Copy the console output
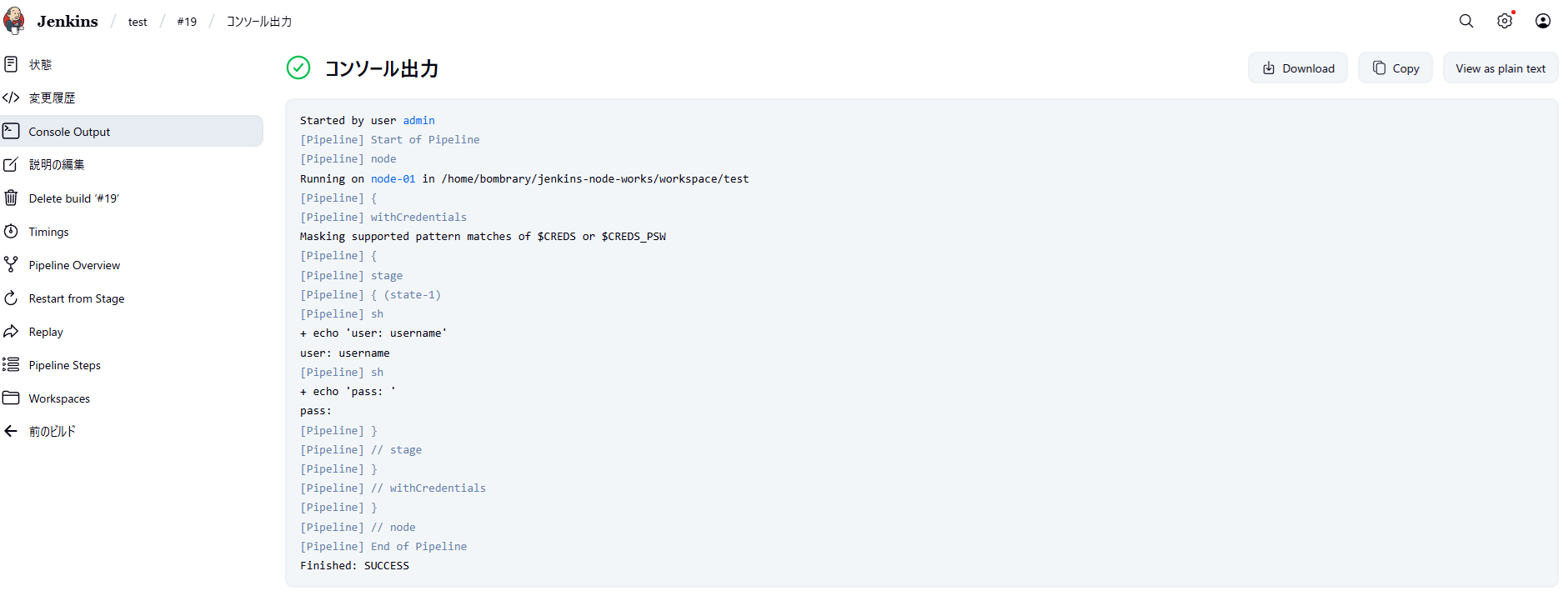The width and height of the screenshot is (1568, 616). tap(1395, 68)
